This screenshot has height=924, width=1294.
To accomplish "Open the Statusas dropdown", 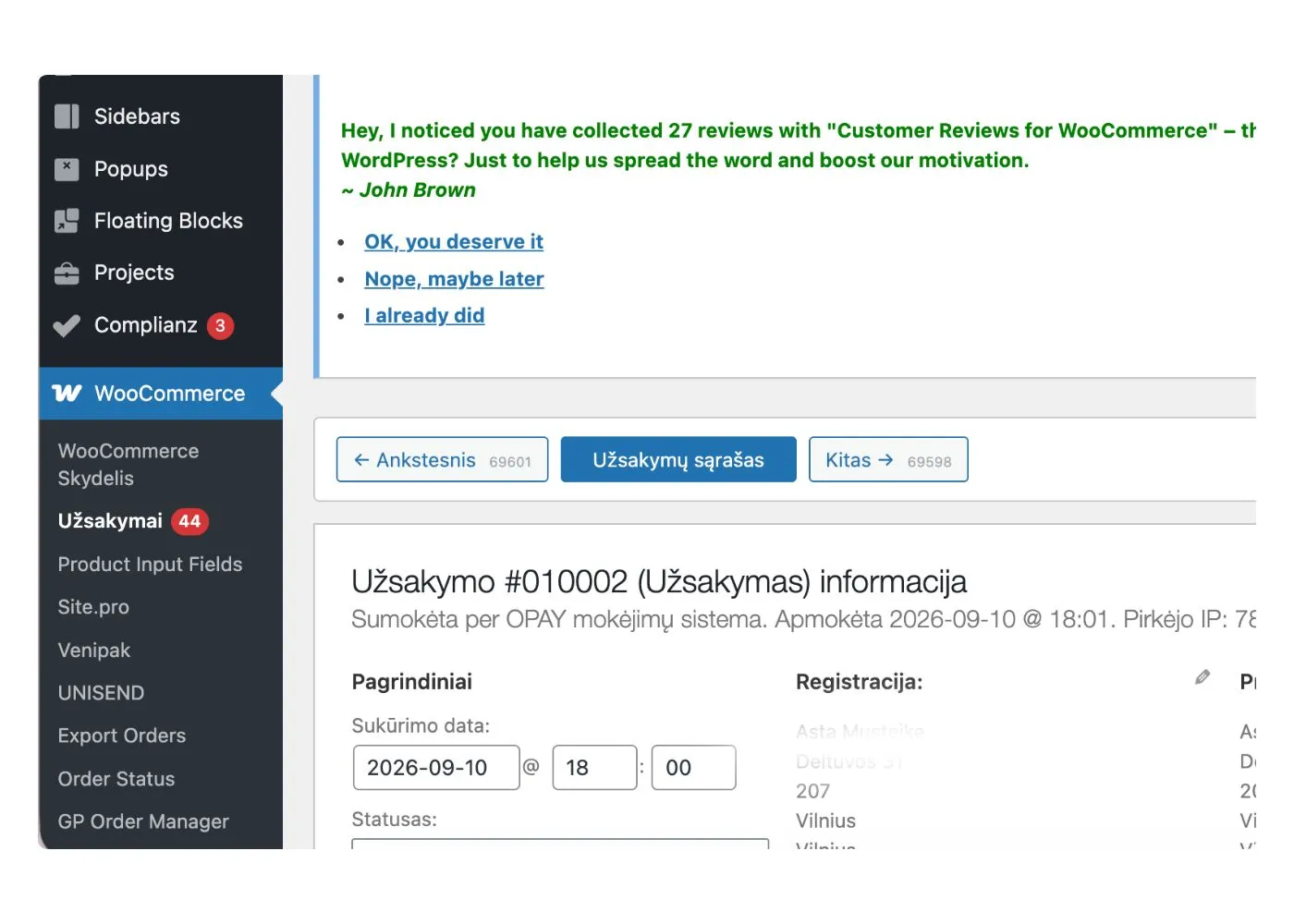I will click(560, 843).
